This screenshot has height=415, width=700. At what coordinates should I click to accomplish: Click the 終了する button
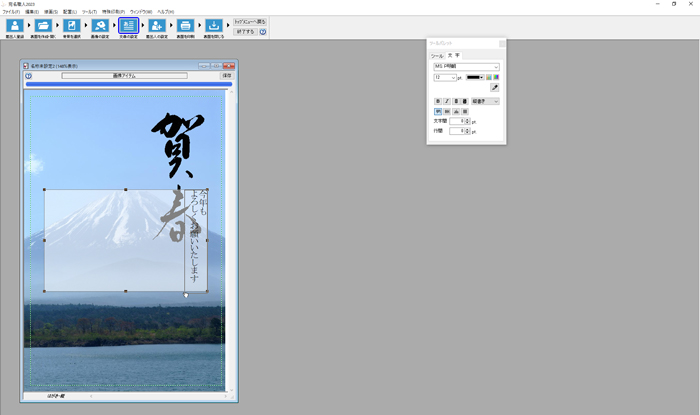pyautogui.click(x=245, y=31)
